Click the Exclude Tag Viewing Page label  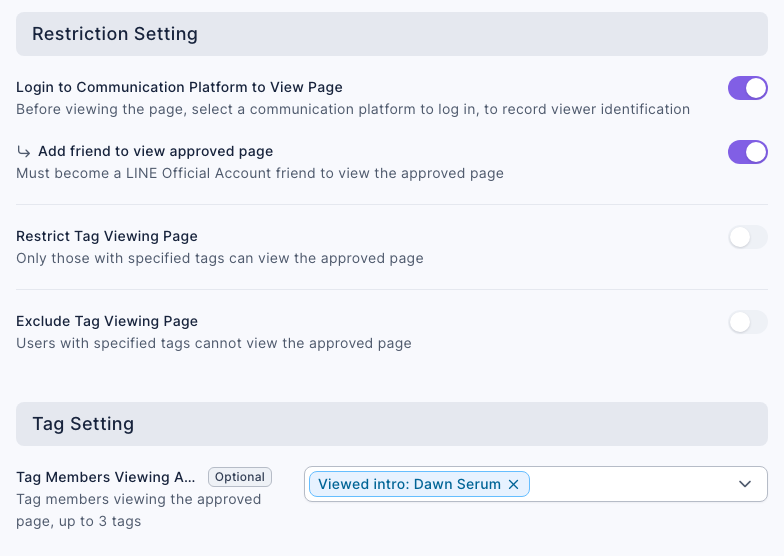click(107, 321)
